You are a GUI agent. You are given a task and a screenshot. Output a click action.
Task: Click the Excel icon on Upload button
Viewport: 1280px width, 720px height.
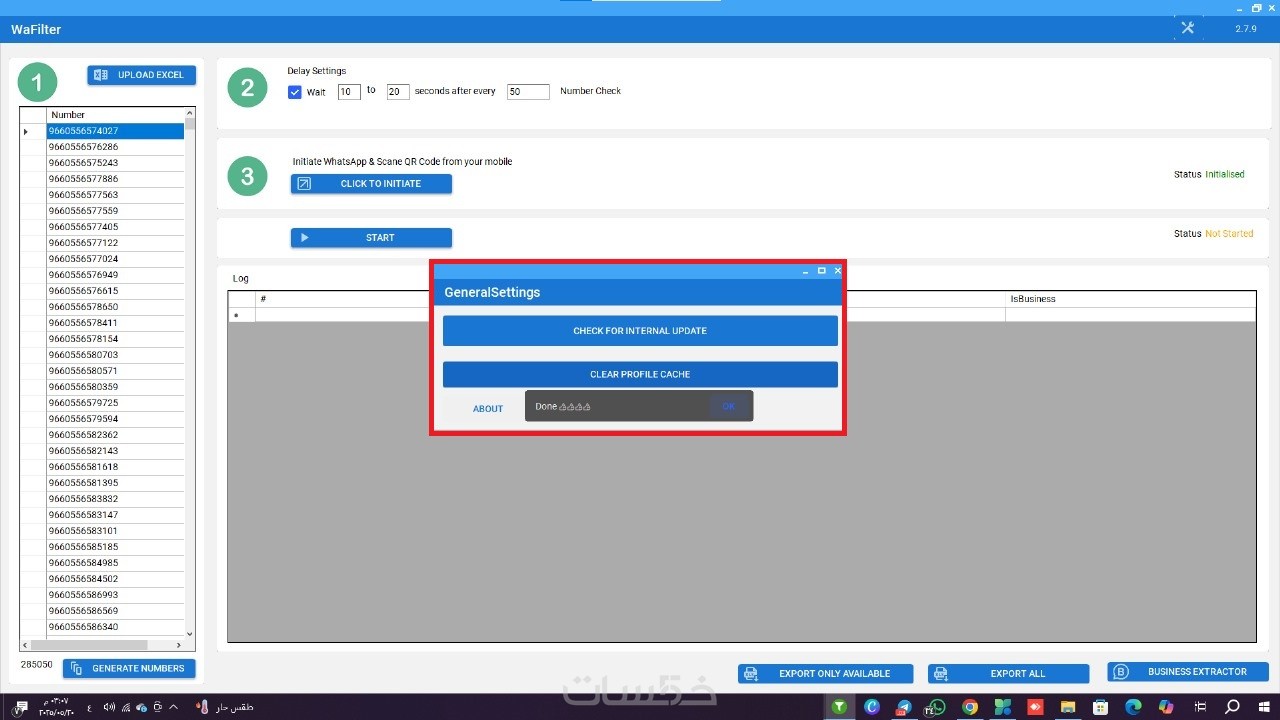[x=101, y=75]
